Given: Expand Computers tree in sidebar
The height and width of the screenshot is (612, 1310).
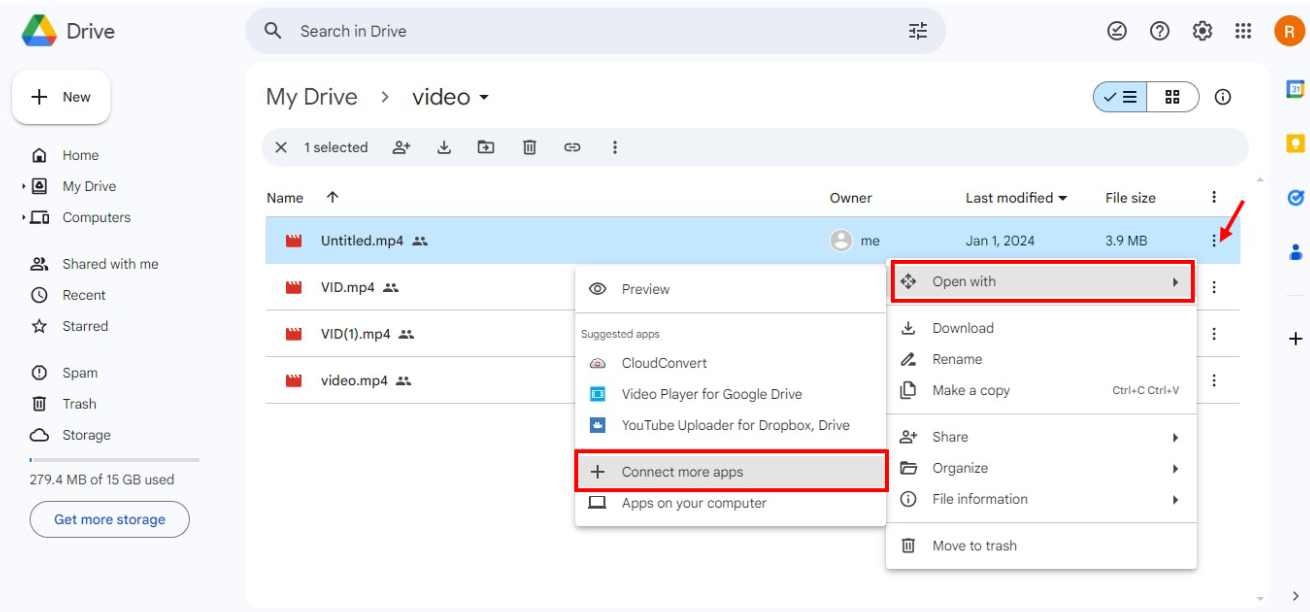Looking at the screenshot, I should click(24, 217).
